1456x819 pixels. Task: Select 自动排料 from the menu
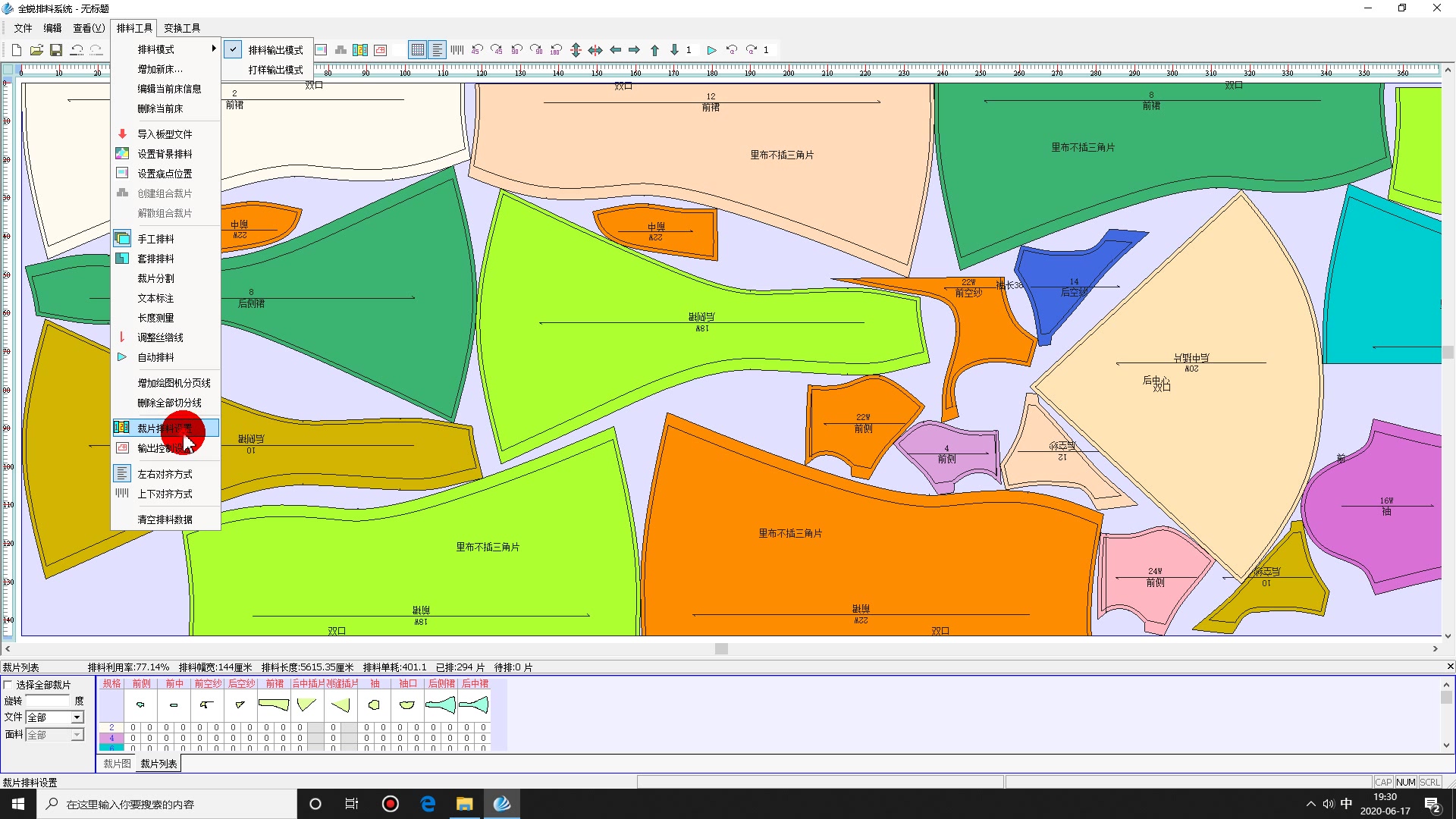point(155,357)
